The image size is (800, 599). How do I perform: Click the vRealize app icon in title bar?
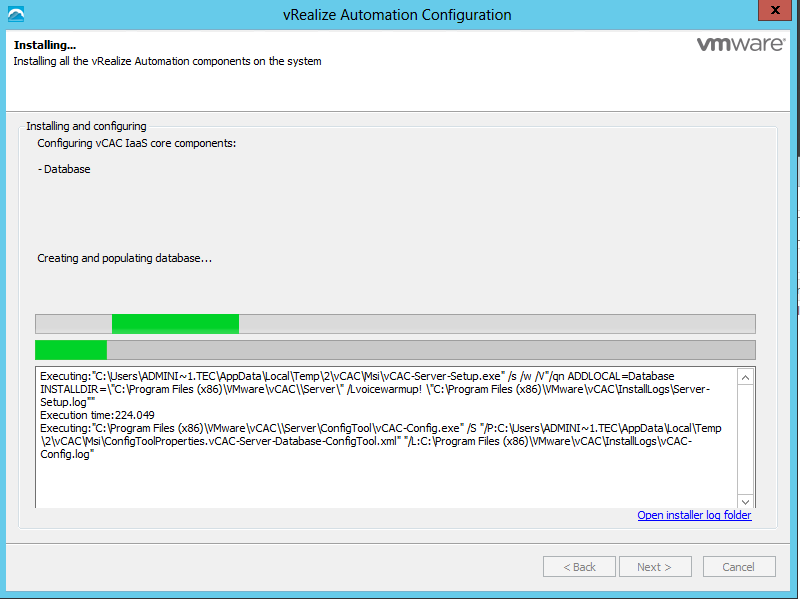(16, 14)
